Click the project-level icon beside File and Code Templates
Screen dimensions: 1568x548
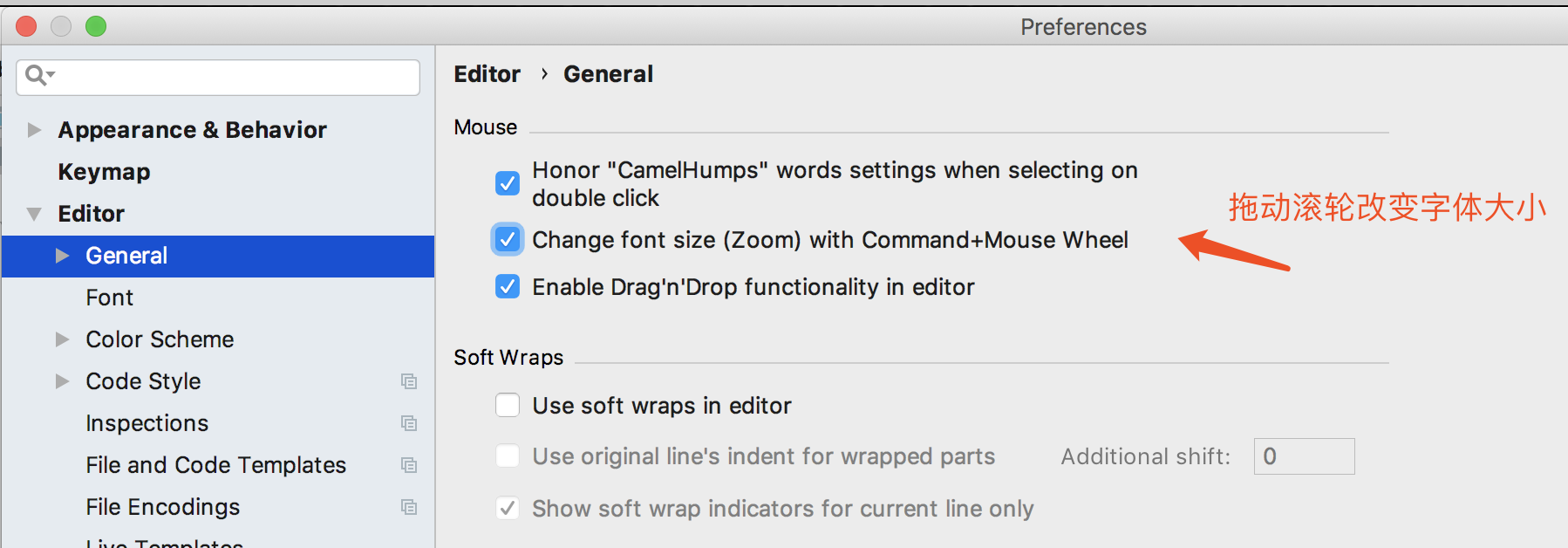[x=408, y=465]
